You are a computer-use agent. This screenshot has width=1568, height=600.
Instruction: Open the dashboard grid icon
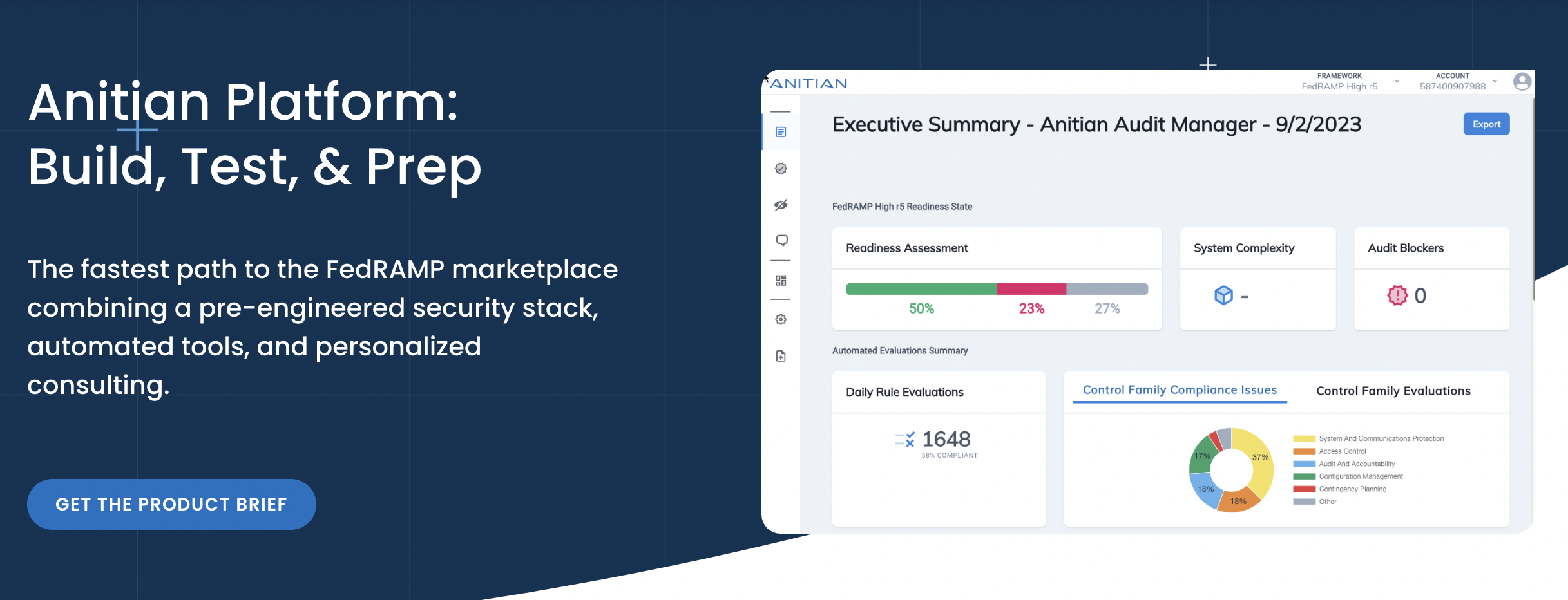(x=781, y=280)
